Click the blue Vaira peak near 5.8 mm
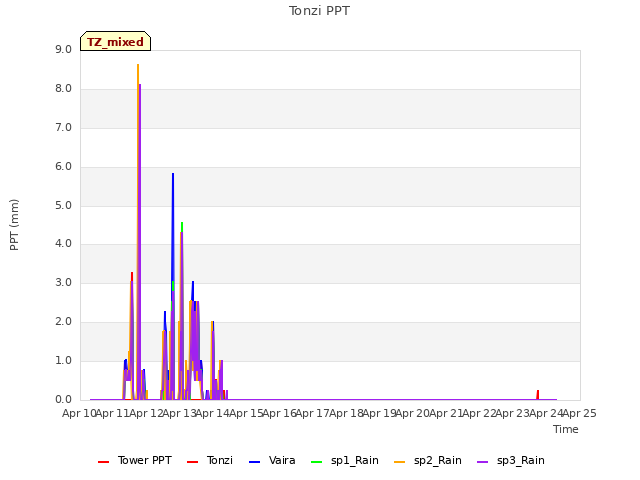 [173, 174]
